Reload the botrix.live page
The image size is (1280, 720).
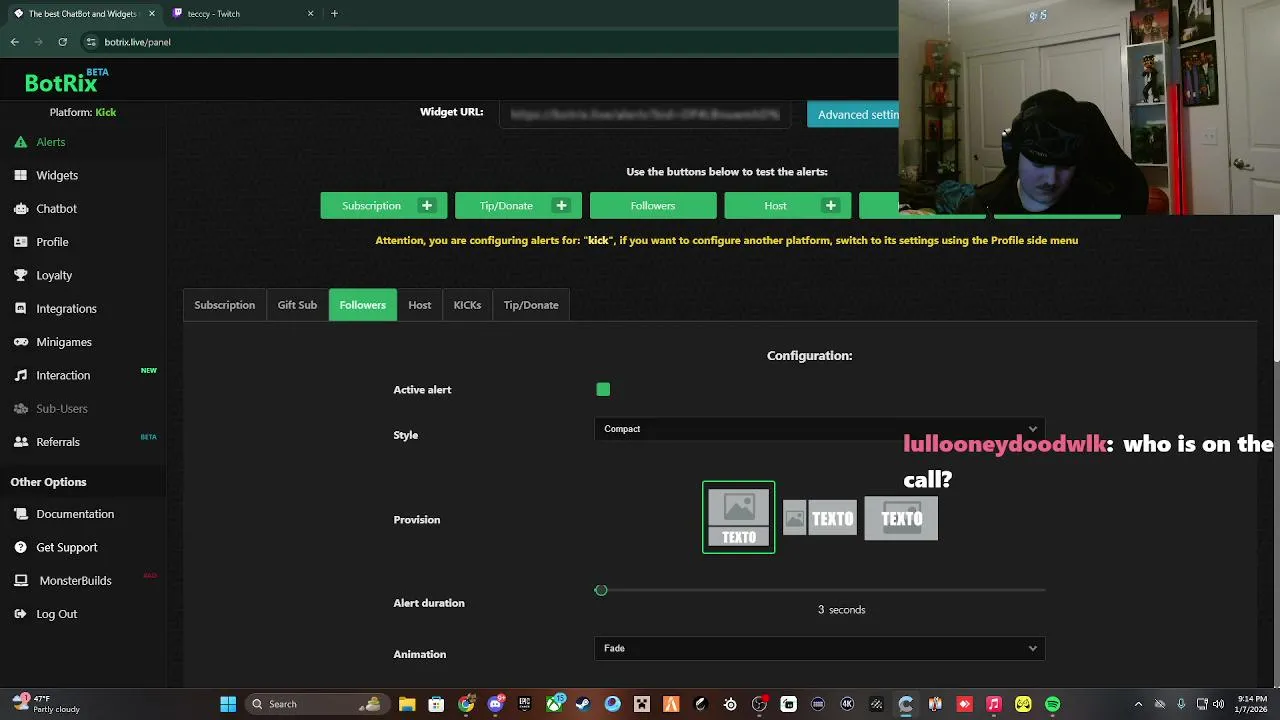[62, 42]
